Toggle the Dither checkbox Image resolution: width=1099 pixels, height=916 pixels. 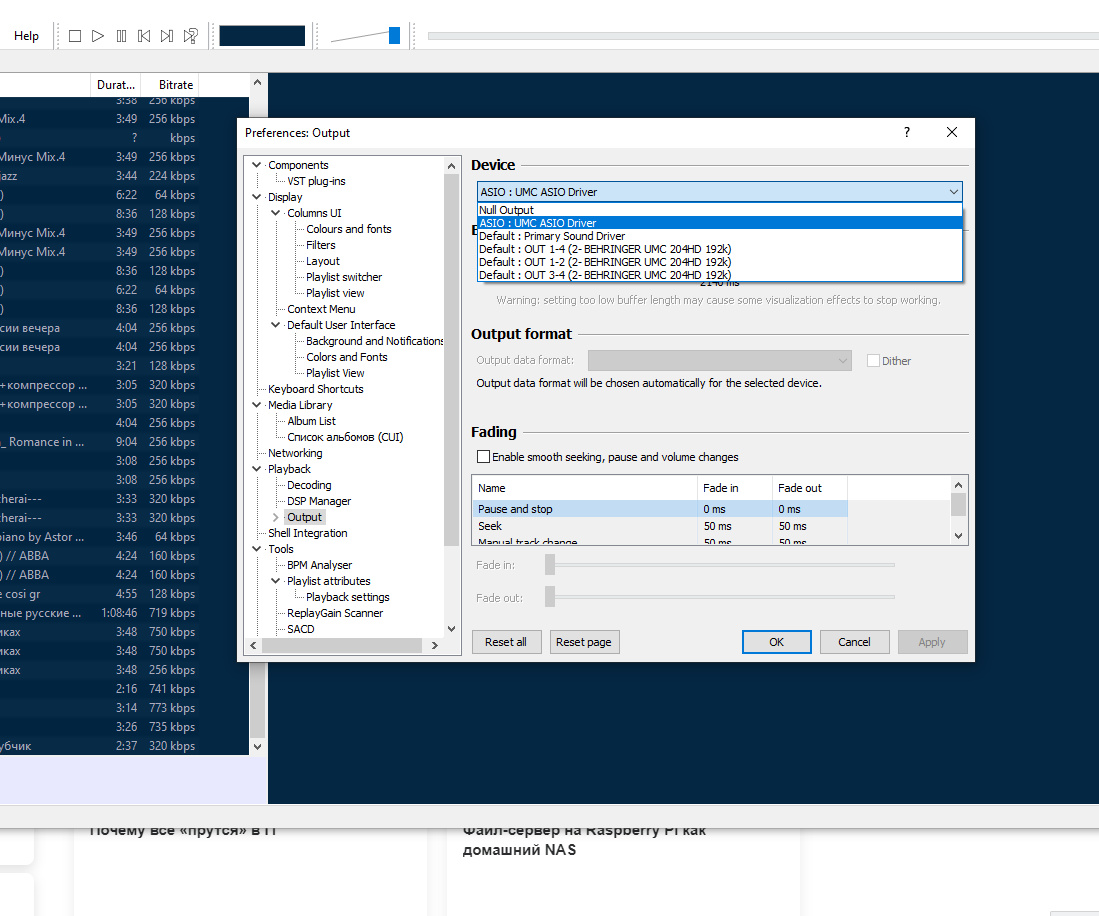click(x=873, y=361)
